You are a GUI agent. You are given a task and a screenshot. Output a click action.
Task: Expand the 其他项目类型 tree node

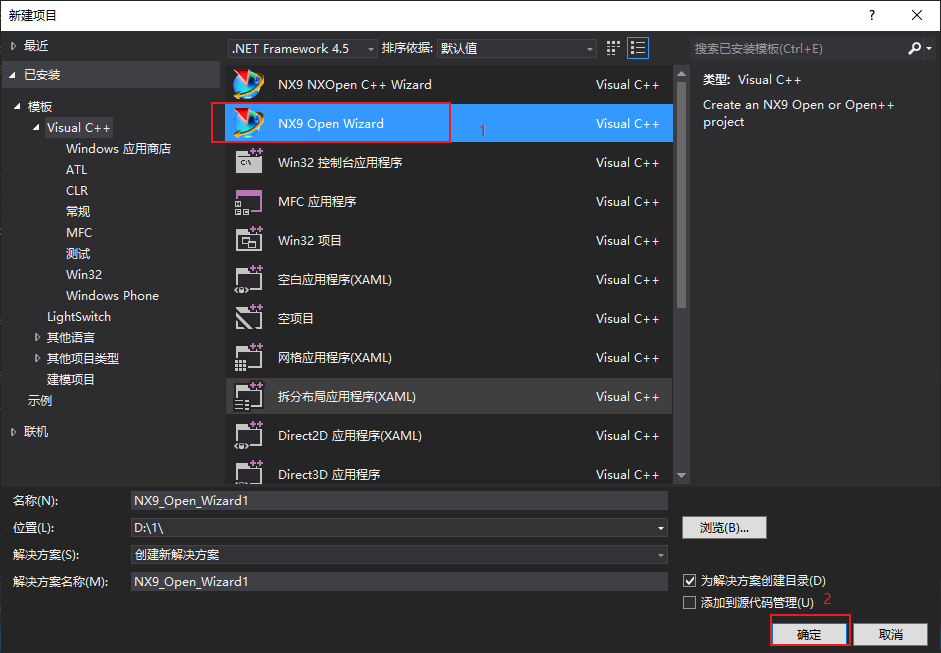(37, 358)
